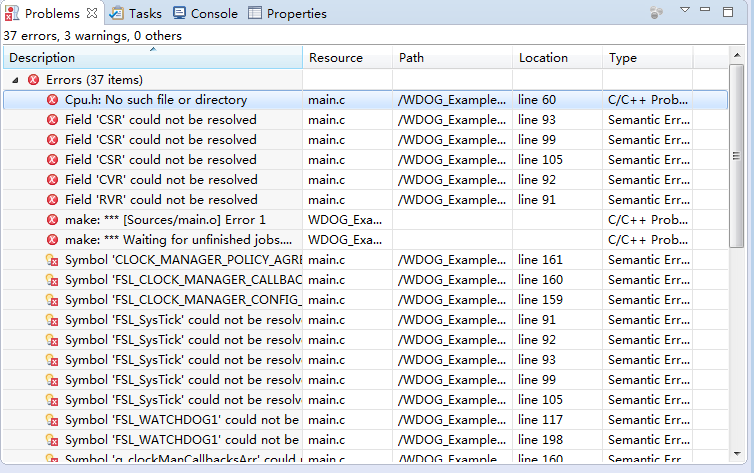Click the vertical scrollbar thumb
The height and width of the screenshot is (473, 754).
[x=736, y=156]
